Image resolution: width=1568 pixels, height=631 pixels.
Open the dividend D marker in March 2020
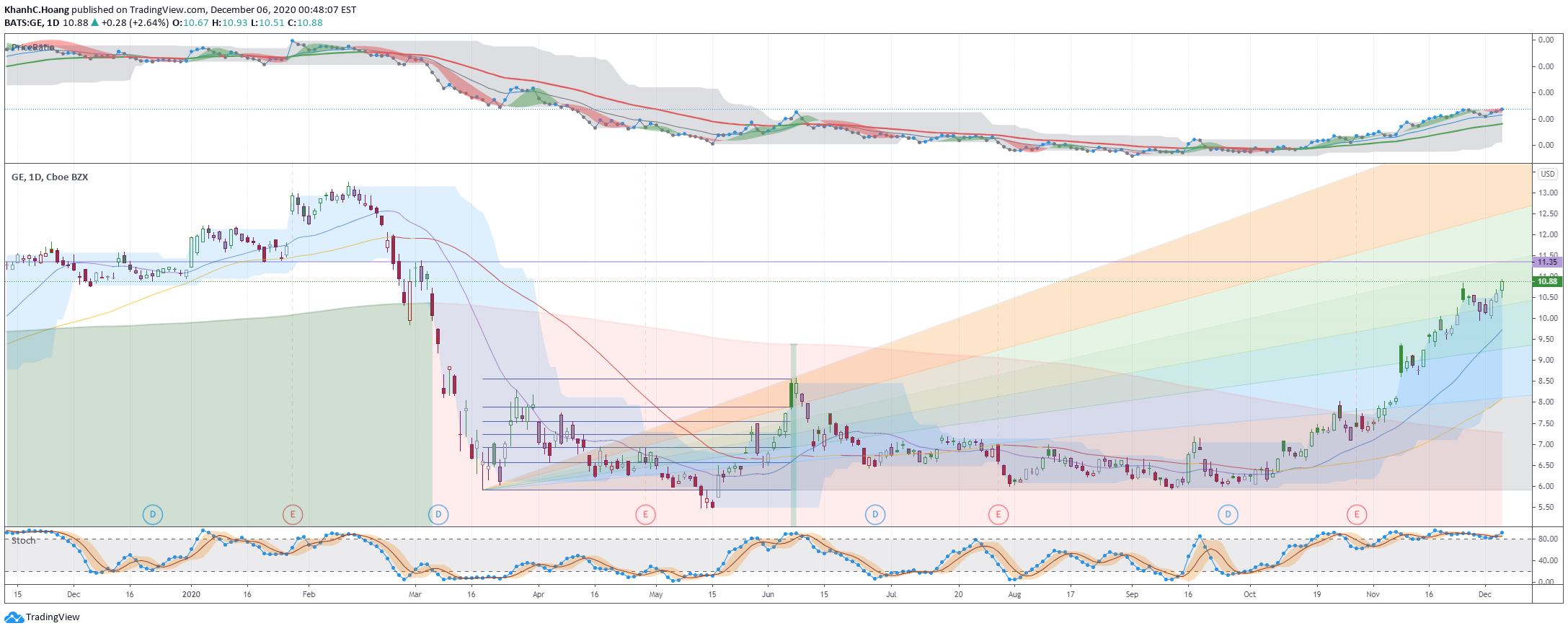tap(438, 515)
